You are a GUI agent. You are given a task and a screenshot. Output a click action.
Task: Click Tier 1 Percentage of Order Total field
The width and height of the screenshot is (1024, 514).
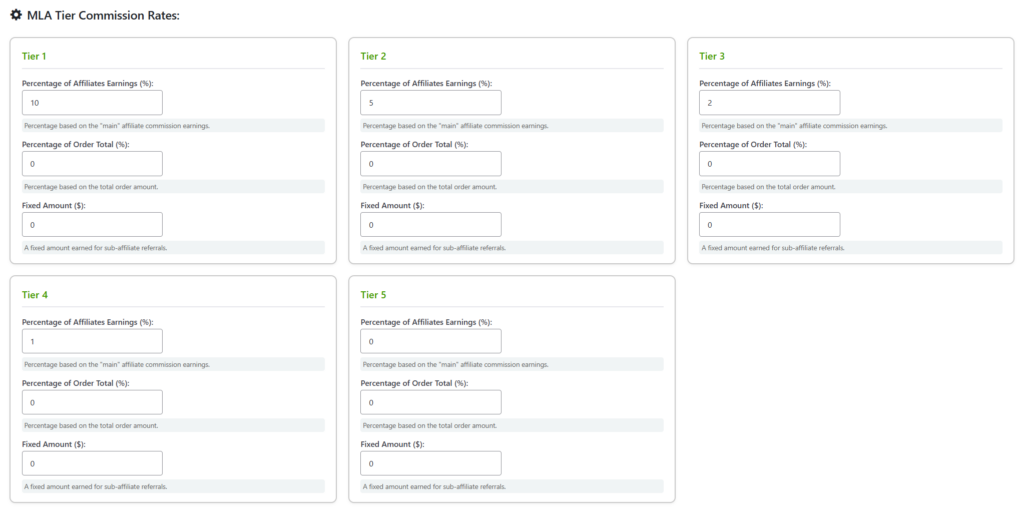[x=92, y=164]
